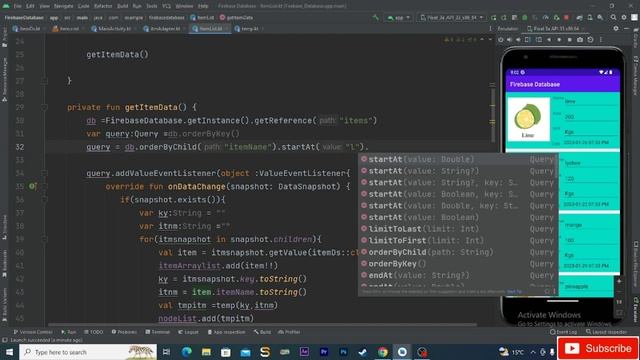Select orderByChild(path: String) suggestion
This screenshot has height=360, width=640.
tap(458, 252)
